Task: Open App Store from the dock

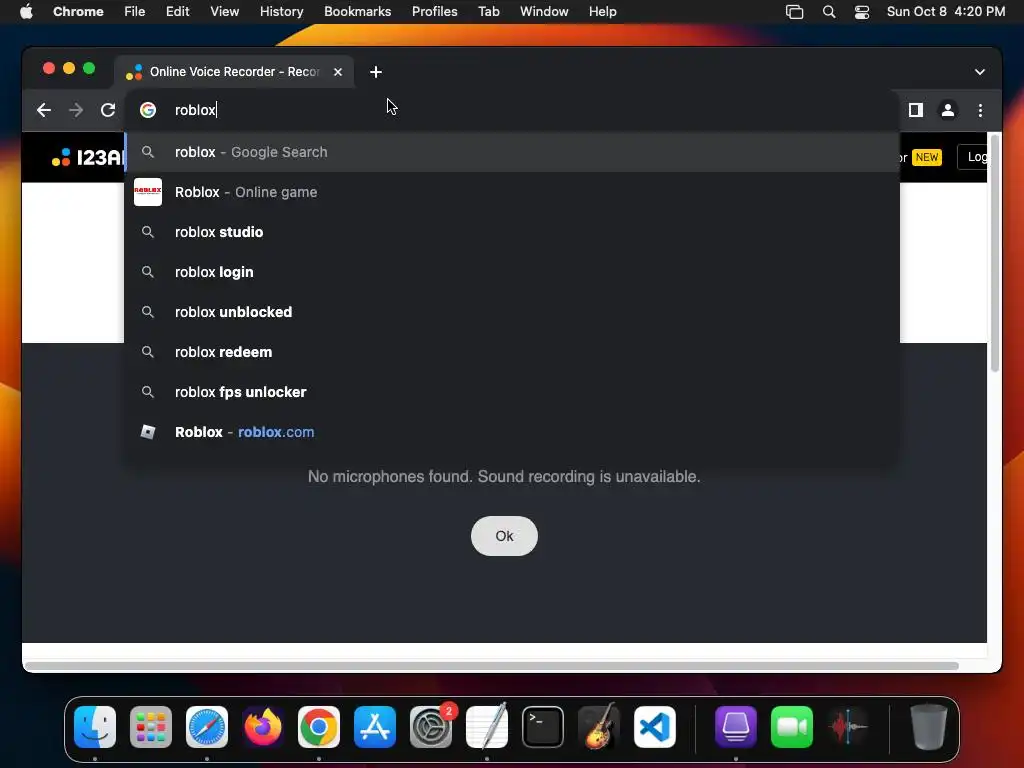Action: (375, 727)
